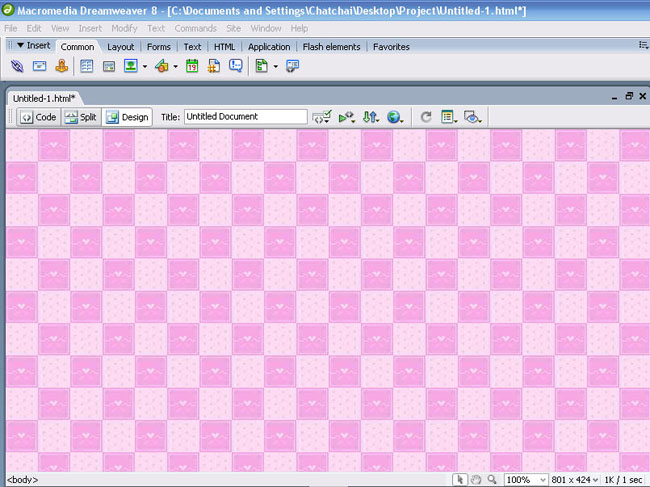This screenshot has height=487, width=650.
Task: Open the Templates dropdown arrow
Action: [x=276, y=66]
